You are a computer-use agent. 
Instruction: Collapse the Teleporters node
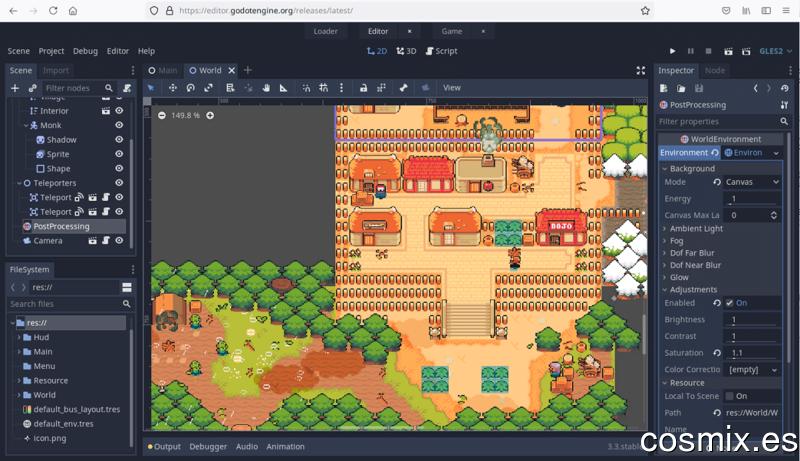point(19,183)
